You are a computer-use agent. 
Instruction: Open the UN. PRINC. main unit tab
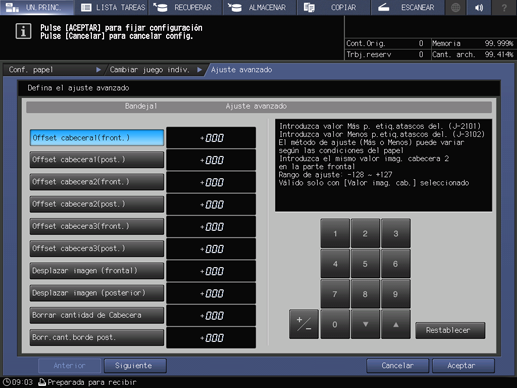(x=37, y=7)
